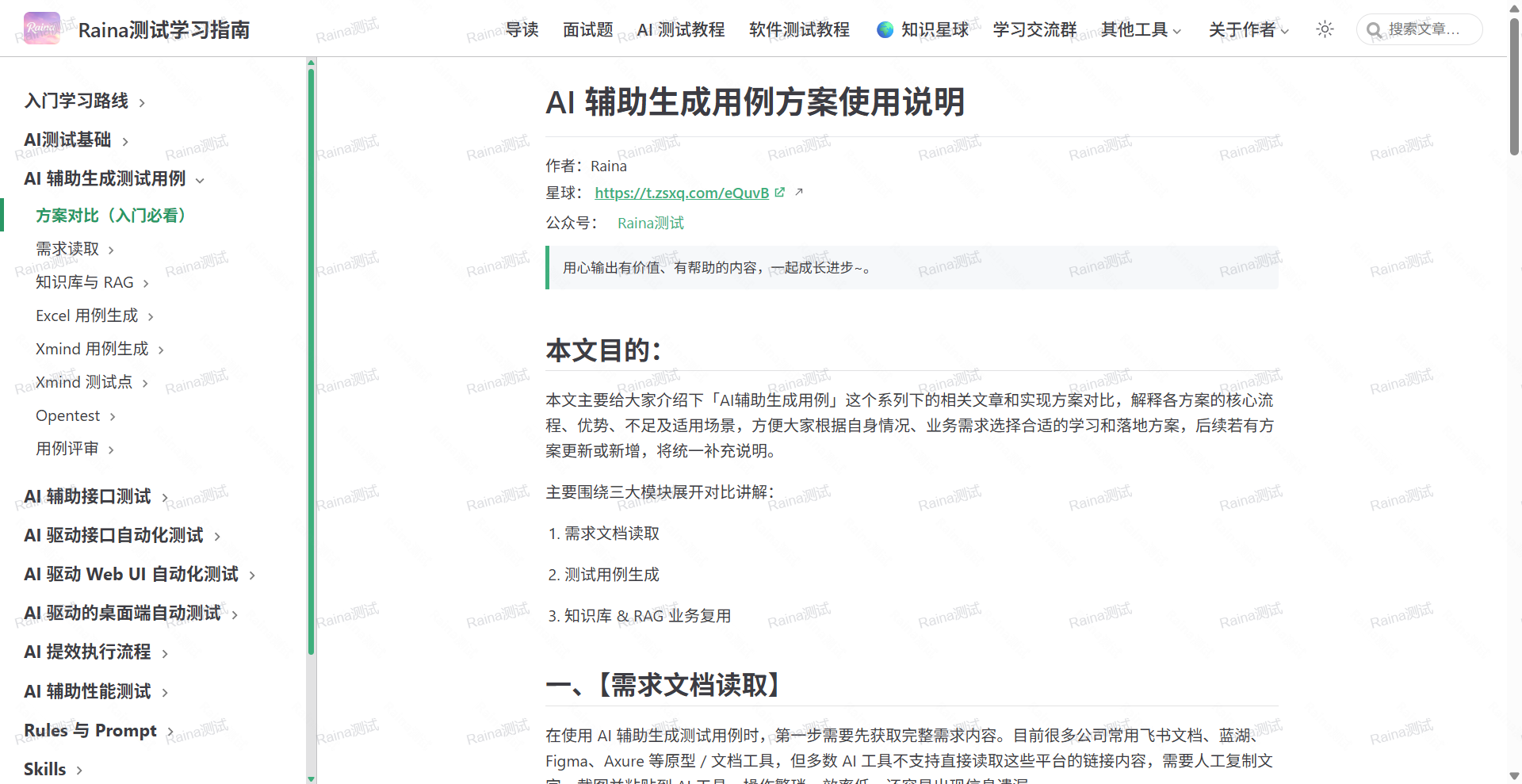
Task: Go to 软件测试教程 in top nav
Action: (x=799, y=29)
